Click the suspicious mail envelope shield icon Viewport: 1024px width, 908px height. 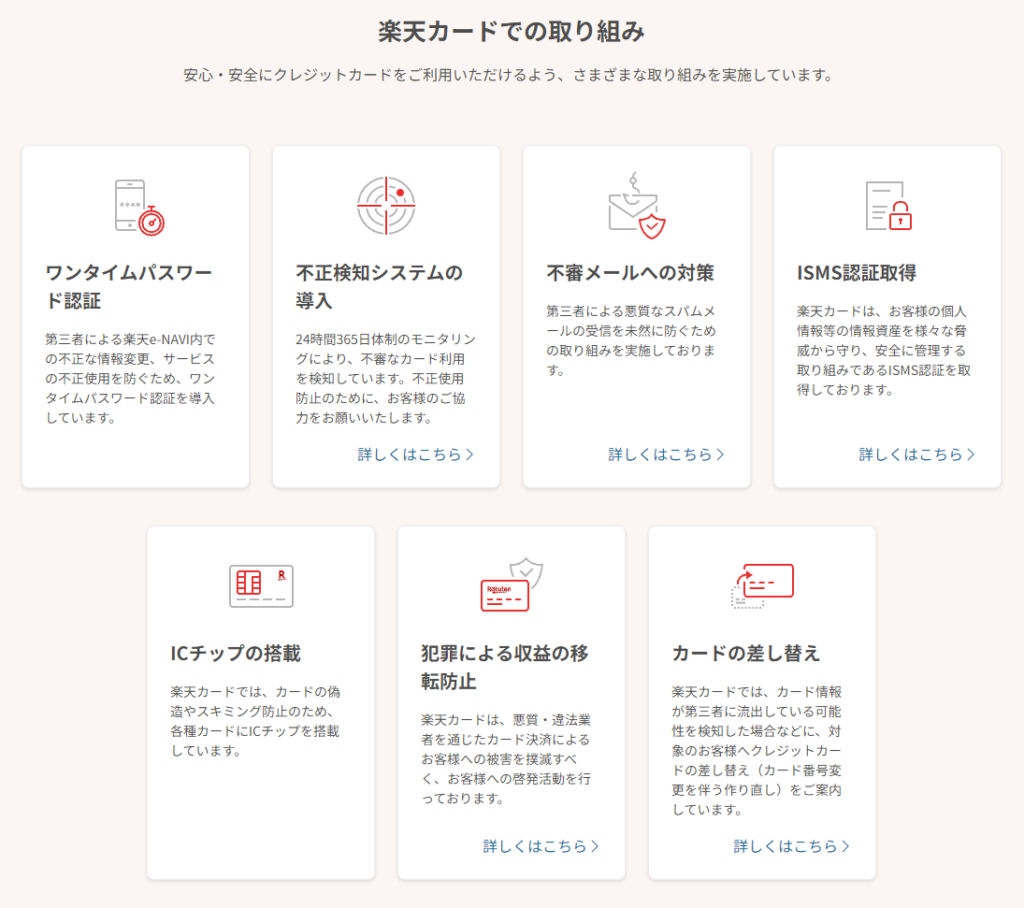click(637, 206)
